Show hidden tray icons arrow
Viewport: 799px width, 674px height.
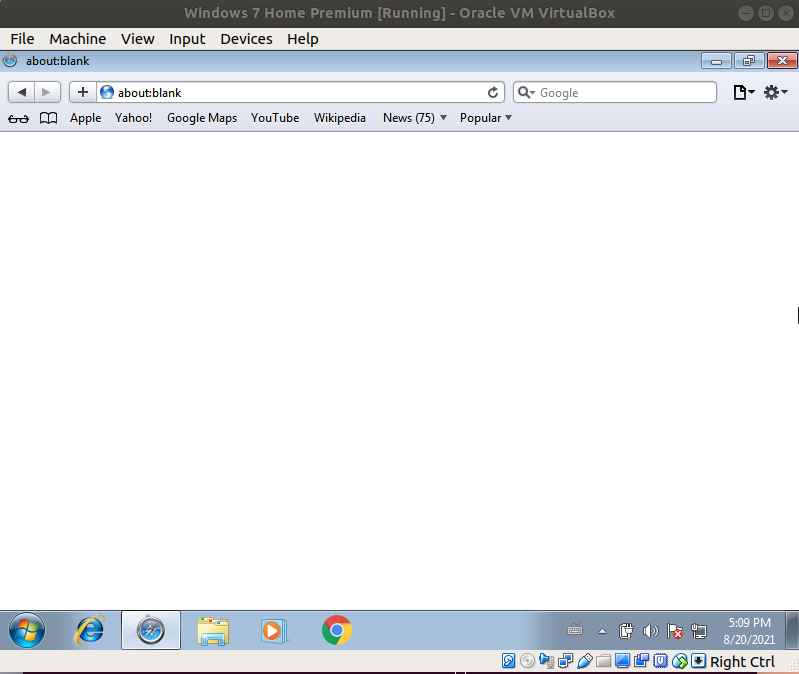pos(602,631)
